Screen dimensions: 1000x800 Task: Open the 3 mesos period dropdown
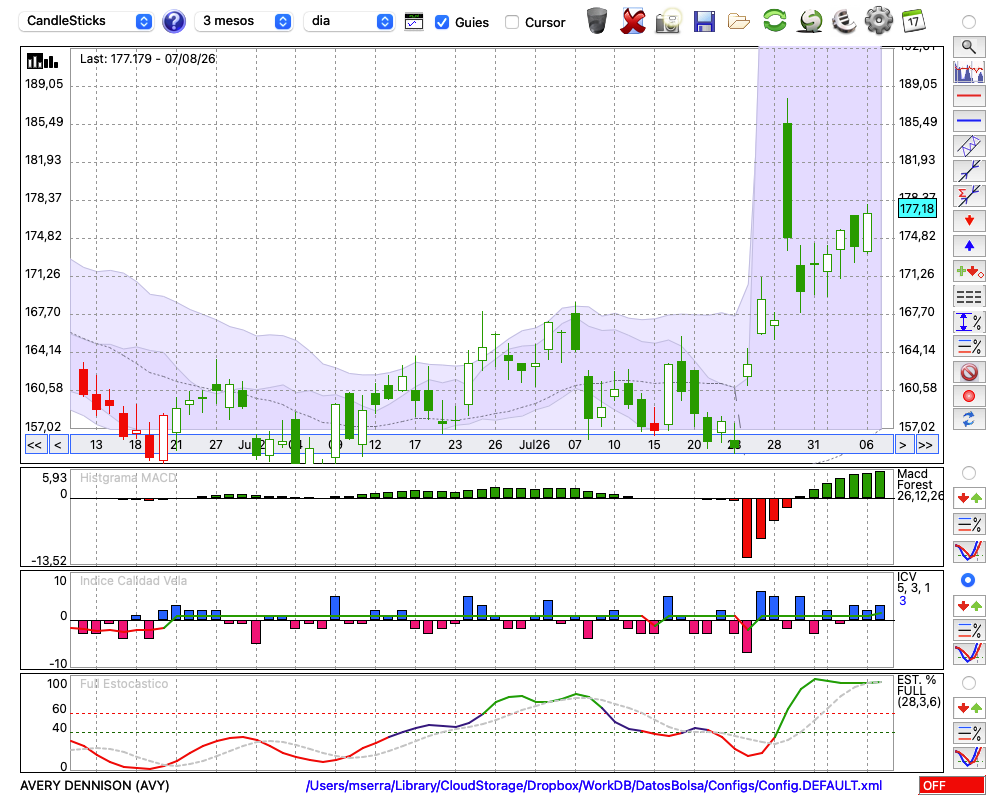click(x=244, y=21)
